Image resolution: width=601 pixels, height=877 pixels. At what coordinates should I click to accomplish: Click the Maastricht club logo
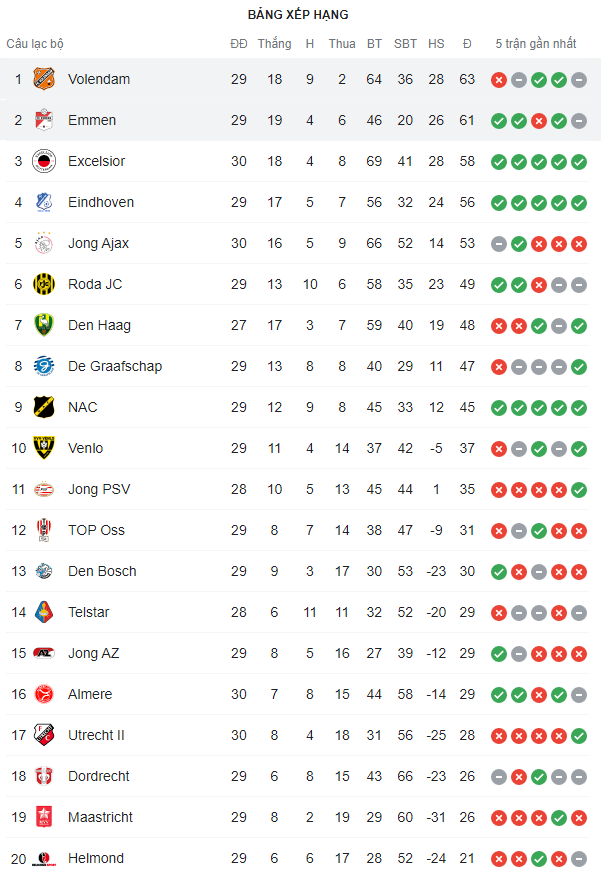click(43, 817)
